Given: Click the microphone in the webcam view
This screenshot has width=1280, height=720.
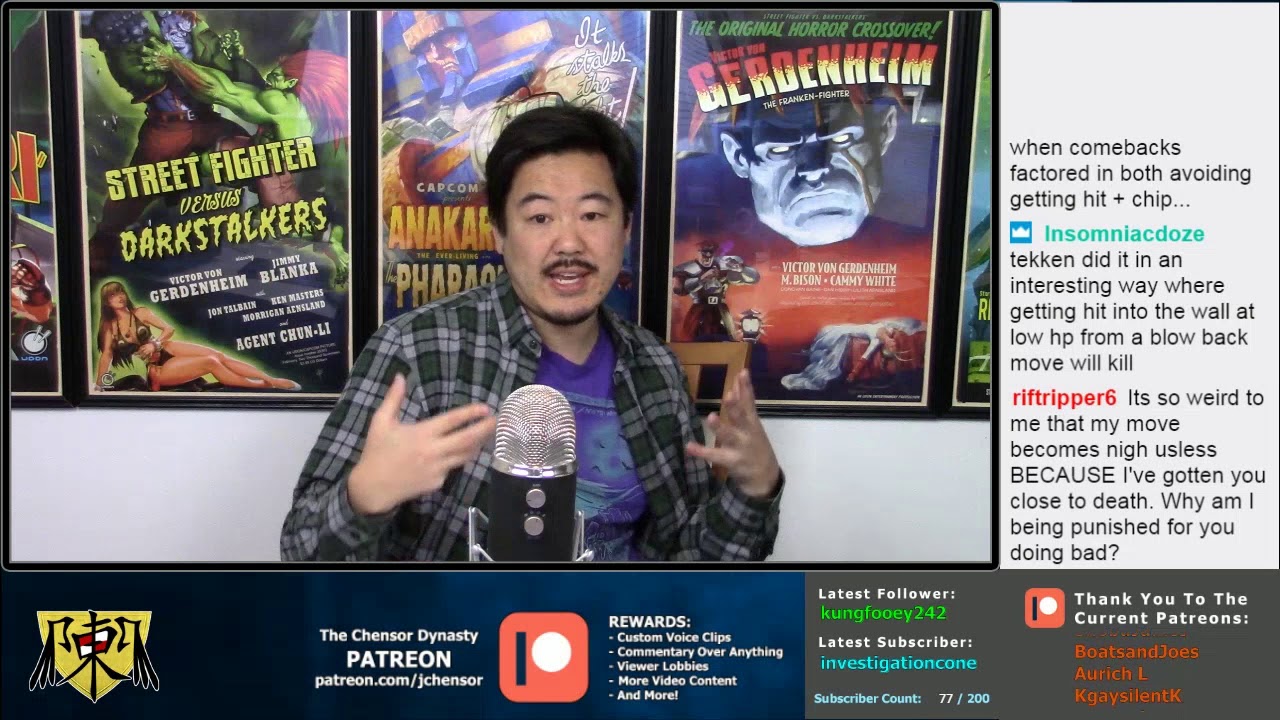Looking at the screenshot, I should 535,472.
